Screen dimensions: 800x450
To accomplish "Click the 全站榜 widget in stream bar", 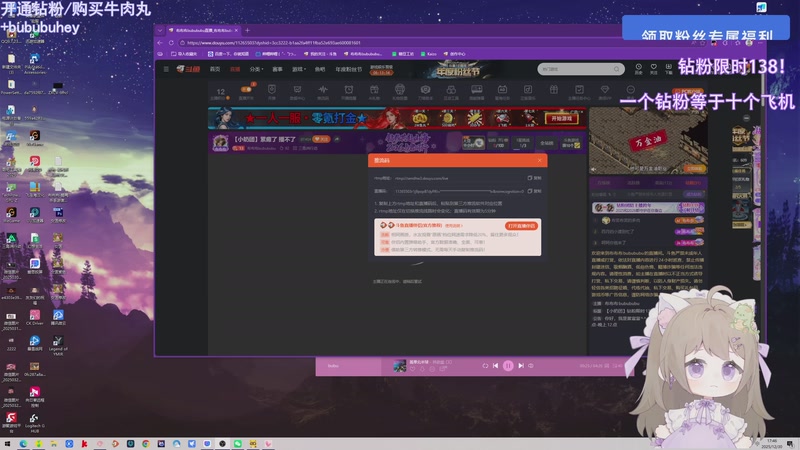I will (546, 143).
